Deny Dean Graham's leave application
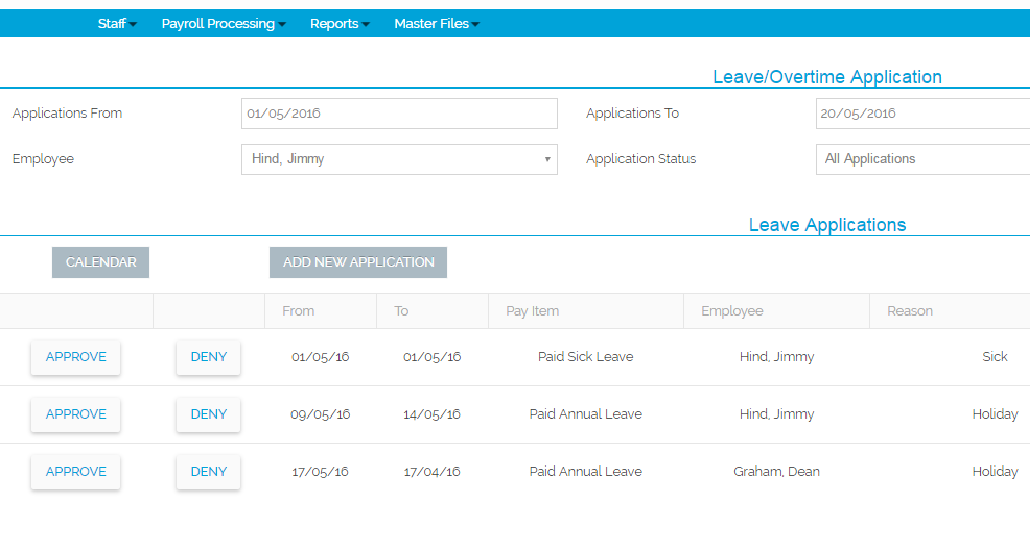The height and width of the screenshot is (554, 1030). pyautogui.click(x=208, y=472)
